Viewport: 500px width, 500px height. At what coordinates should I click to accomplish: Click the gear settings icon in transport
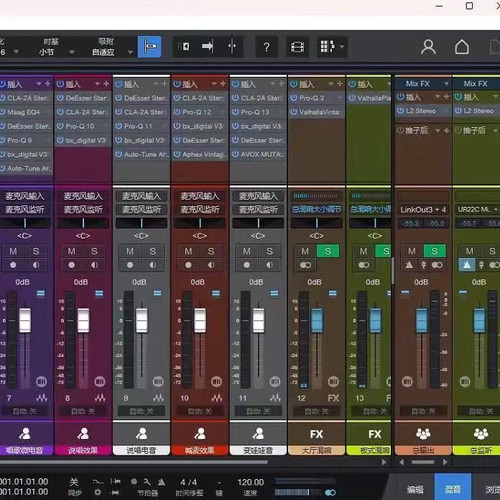point(98,492)
